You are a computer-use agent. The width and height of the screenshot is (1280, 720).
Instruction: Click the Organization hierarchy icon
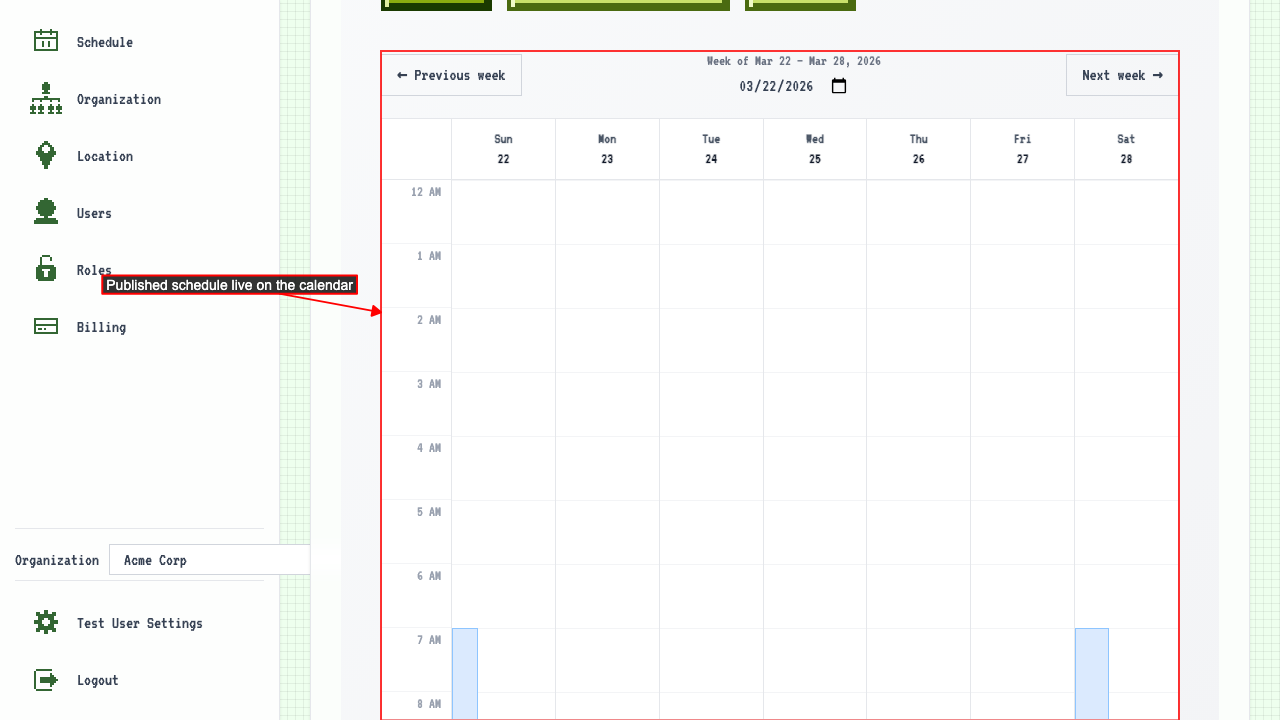[46, 99]
